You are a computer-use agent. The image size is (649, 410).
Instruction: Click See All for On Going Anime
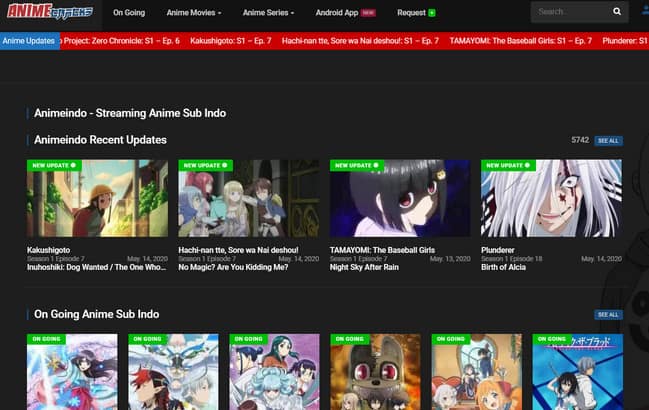(608, 314)
